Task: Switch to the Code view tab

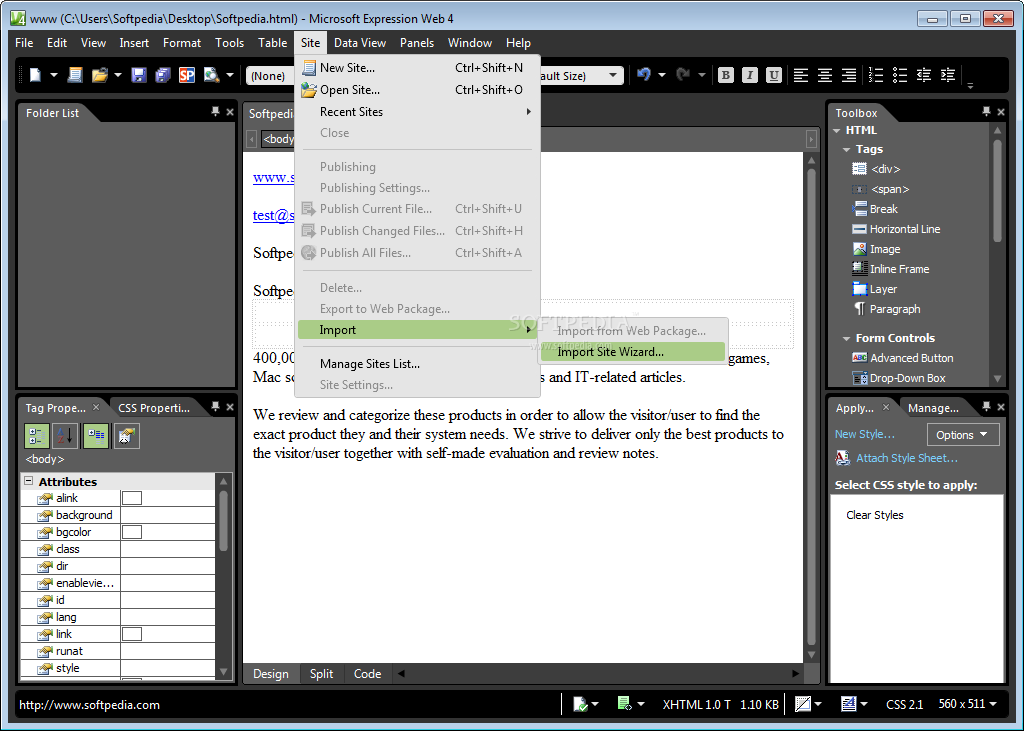Action: tap(368, 674)
